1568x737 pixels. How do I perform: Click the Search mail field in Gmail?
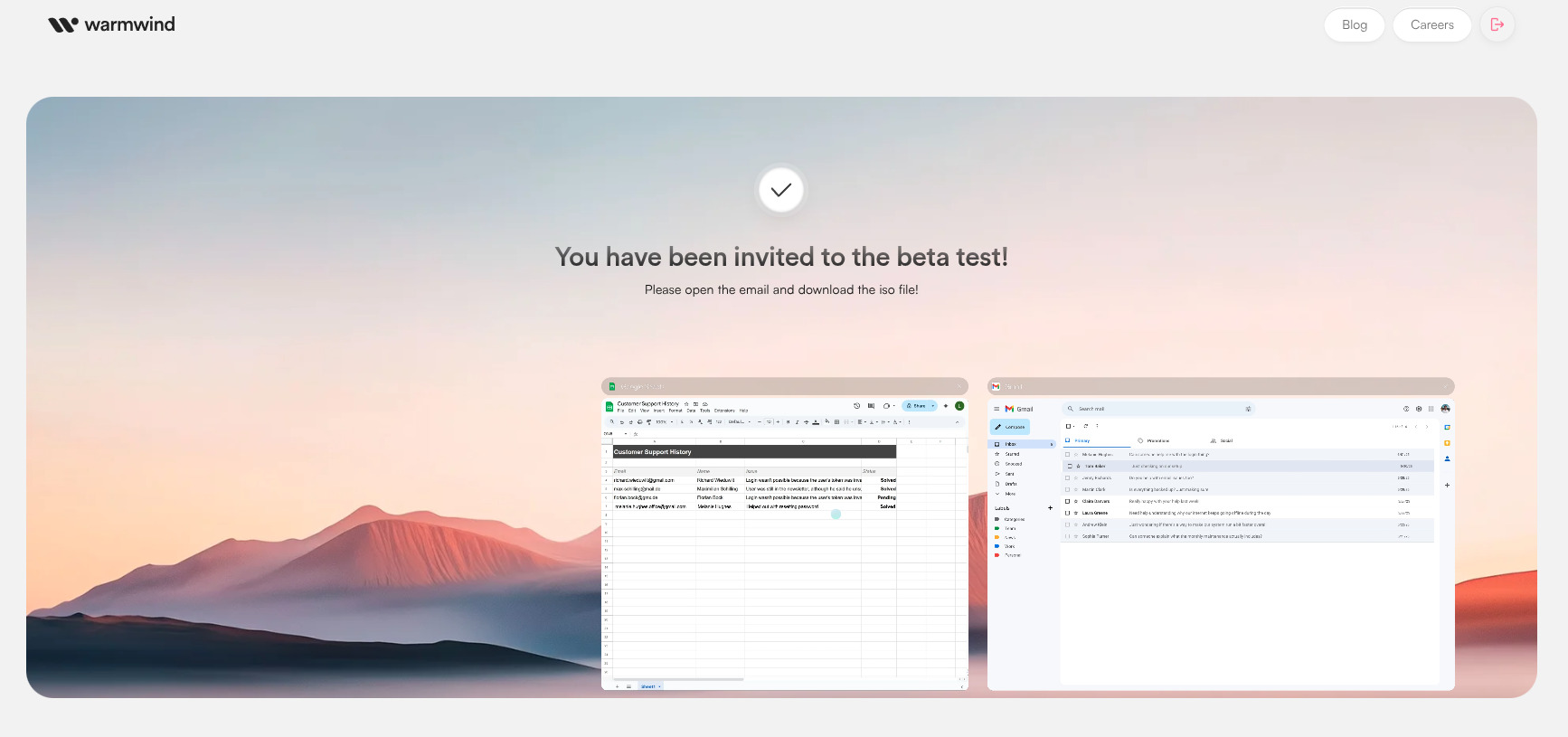point(1158,409)
